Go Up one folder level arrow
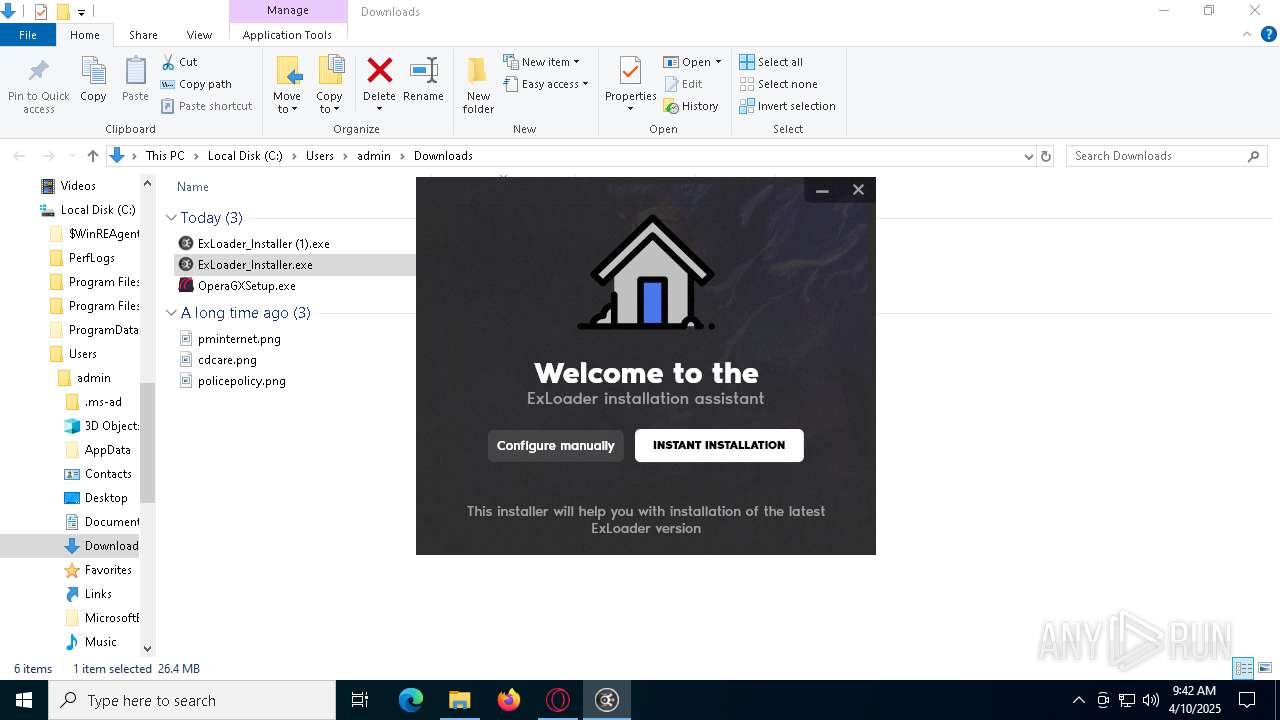Image resolution: width=1280 pixels, height=720 pixels. (x=93, y=156)
